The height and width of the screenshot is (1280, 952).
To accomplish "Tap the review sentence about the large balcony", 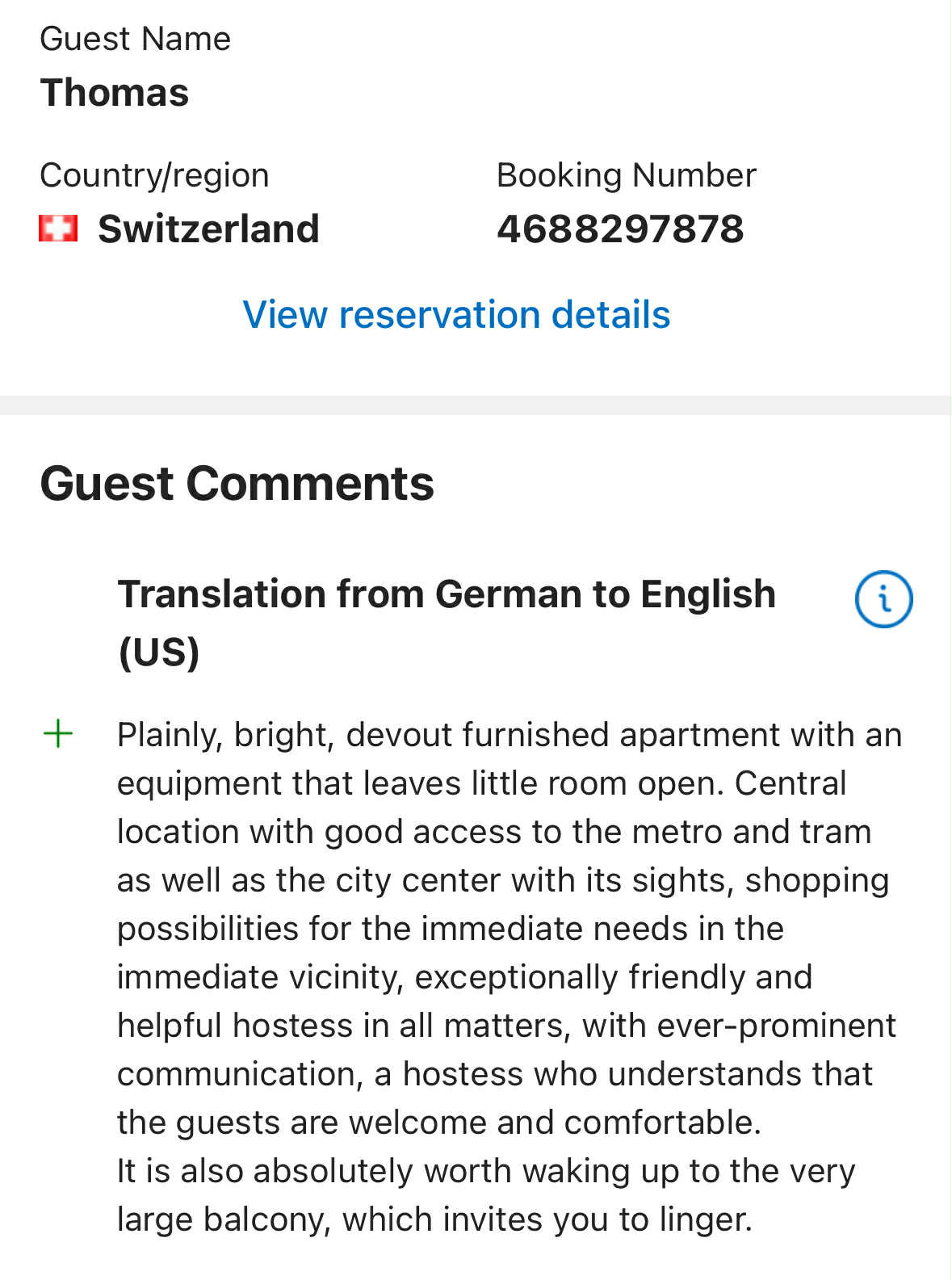I will click(486, 1194).
